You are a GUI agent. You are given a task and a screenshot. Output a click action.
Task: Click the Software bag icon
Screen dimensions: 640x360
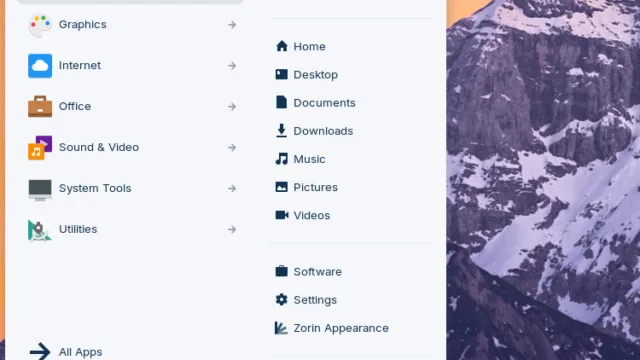281,271
